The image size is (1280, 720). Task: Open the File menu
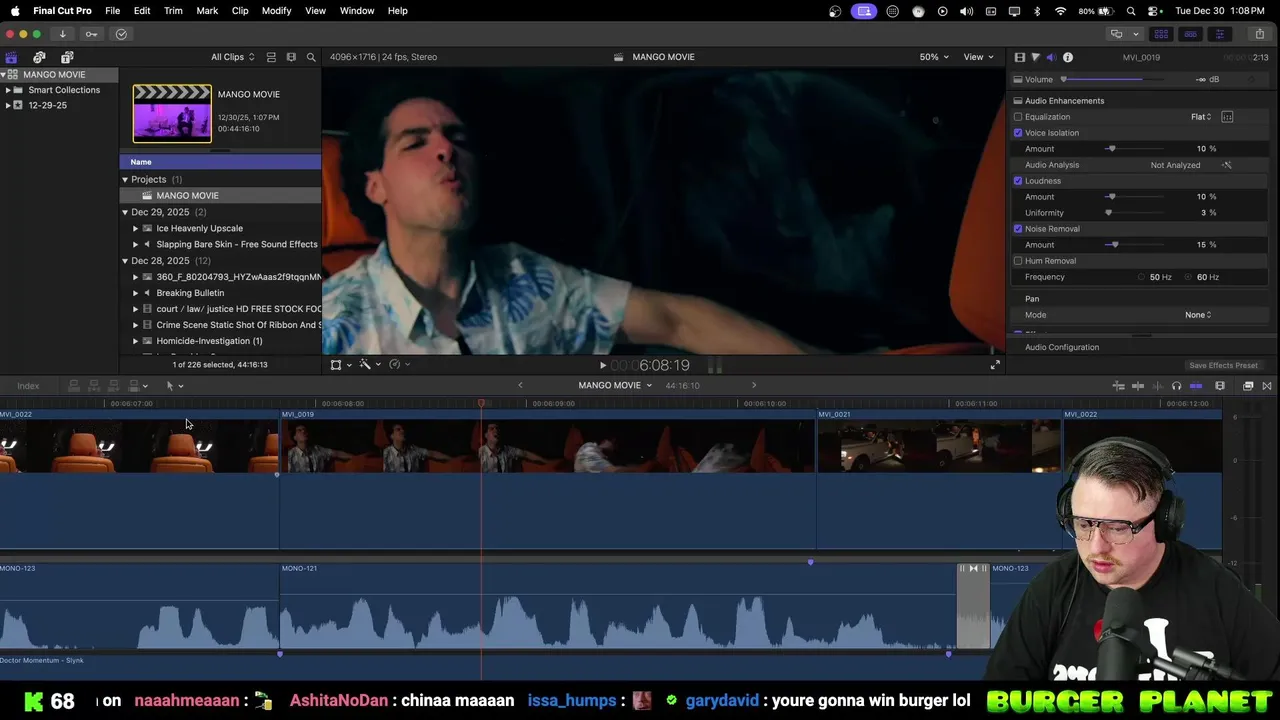pyautogui.click(x=113, y=11)
